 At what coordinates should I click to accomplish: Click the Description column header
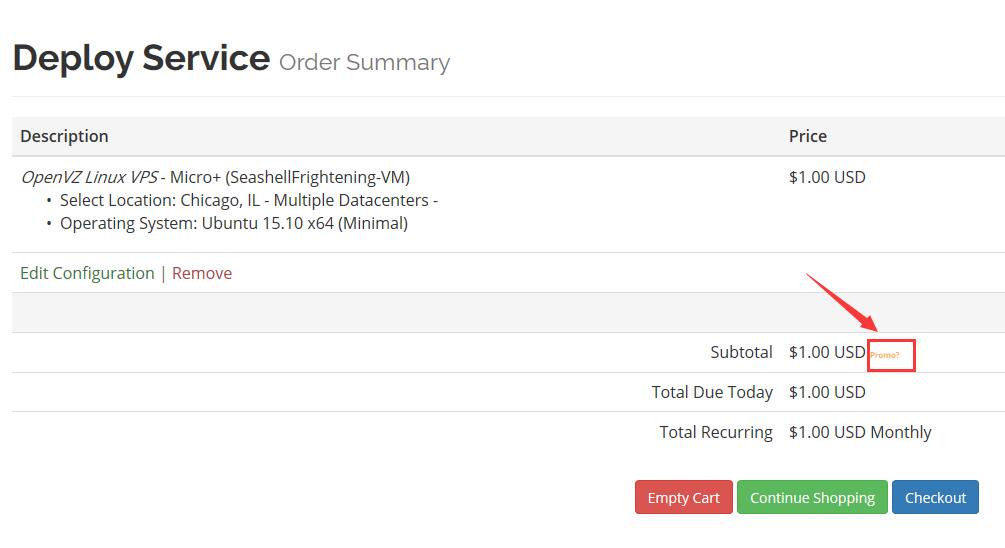click(64, 136)
